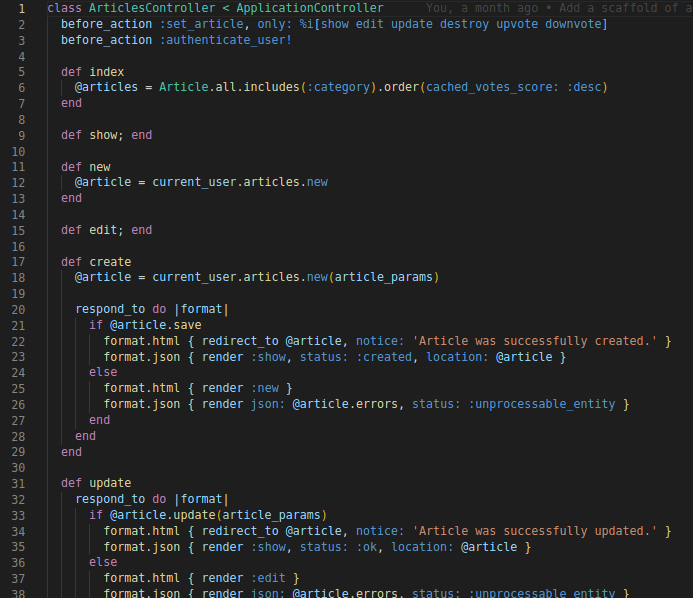693x598 pixels.
Task: Click the 'end' keyword on line 13
Action: 72,198
